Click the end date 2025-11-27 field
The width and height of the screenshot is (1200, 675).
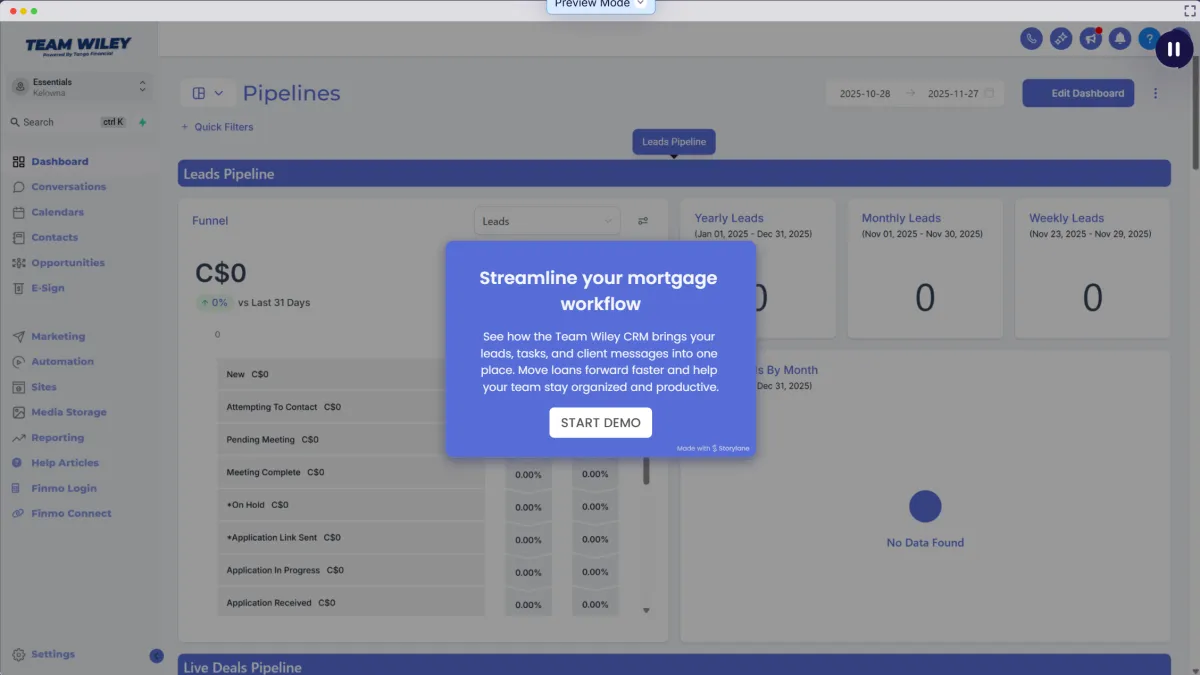(x=953, y=93)
